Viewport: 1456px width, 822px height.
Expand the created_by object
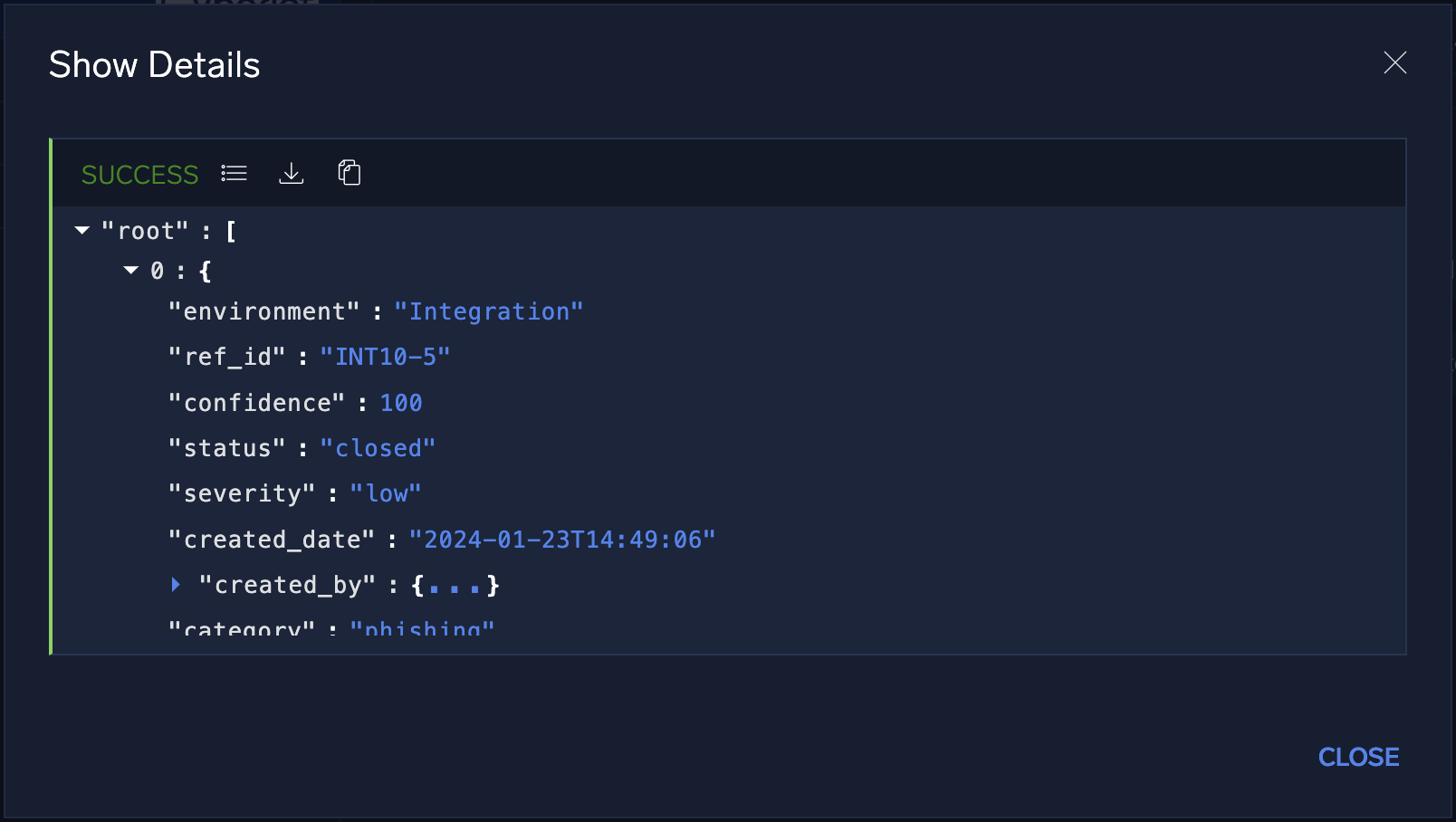point(177,585)
